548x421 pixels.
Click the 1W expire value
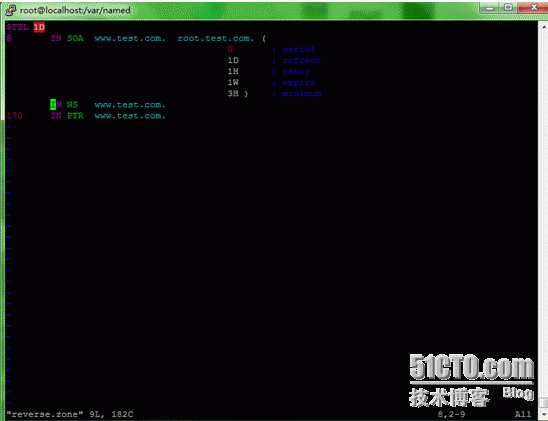click(x=233, y=83)
